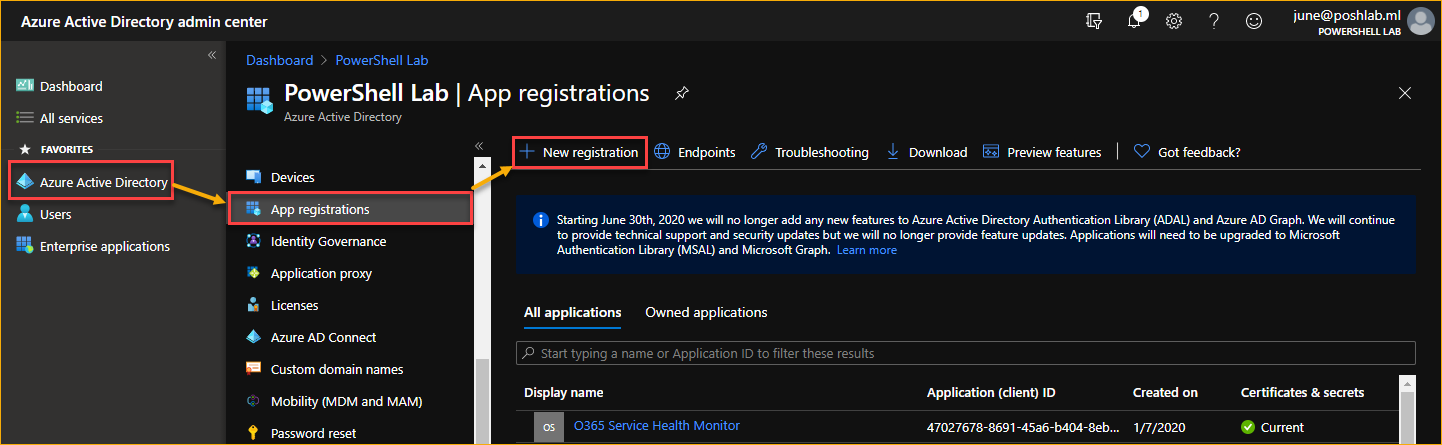Click the Dashboard breadcrumb link
Image resolution: width=1442 pixels, height=445 pixels.
(x=280, y=60)
